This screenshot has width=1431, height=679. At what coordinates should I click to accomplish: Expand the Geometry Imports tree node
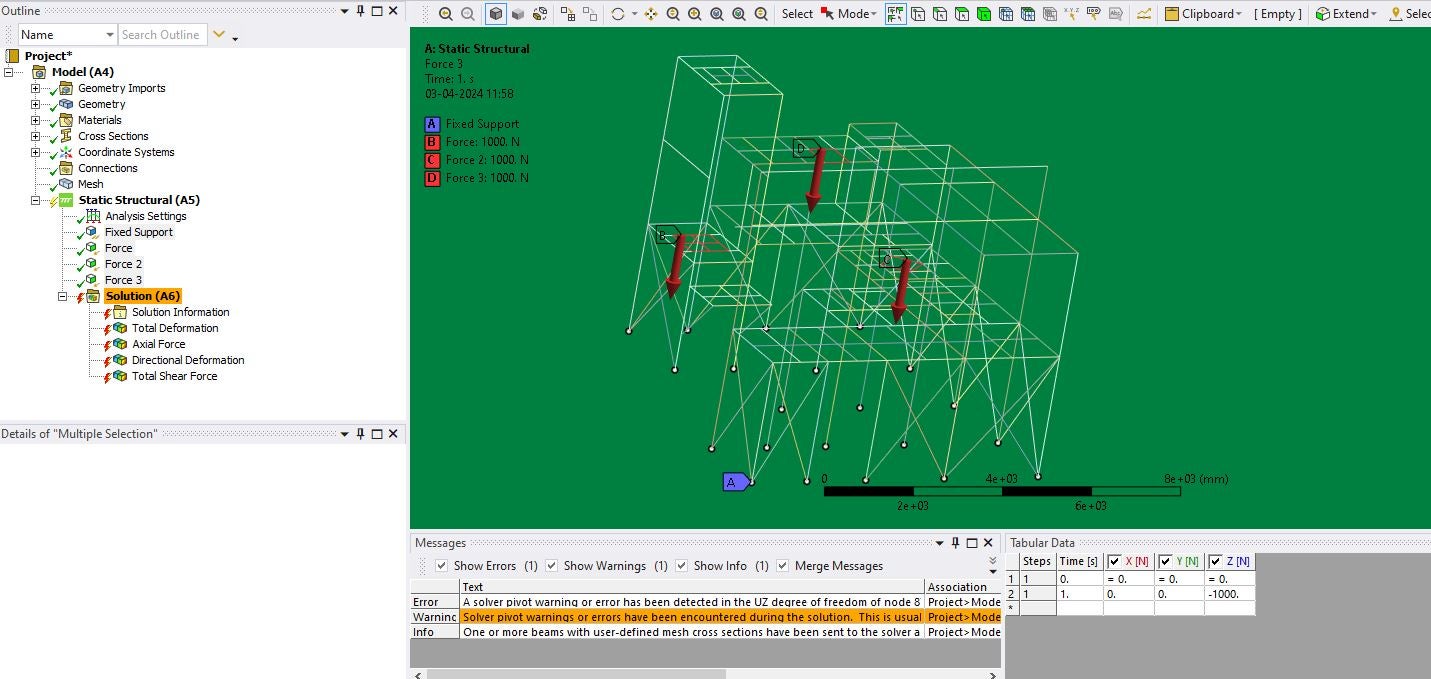coord(35,88)
